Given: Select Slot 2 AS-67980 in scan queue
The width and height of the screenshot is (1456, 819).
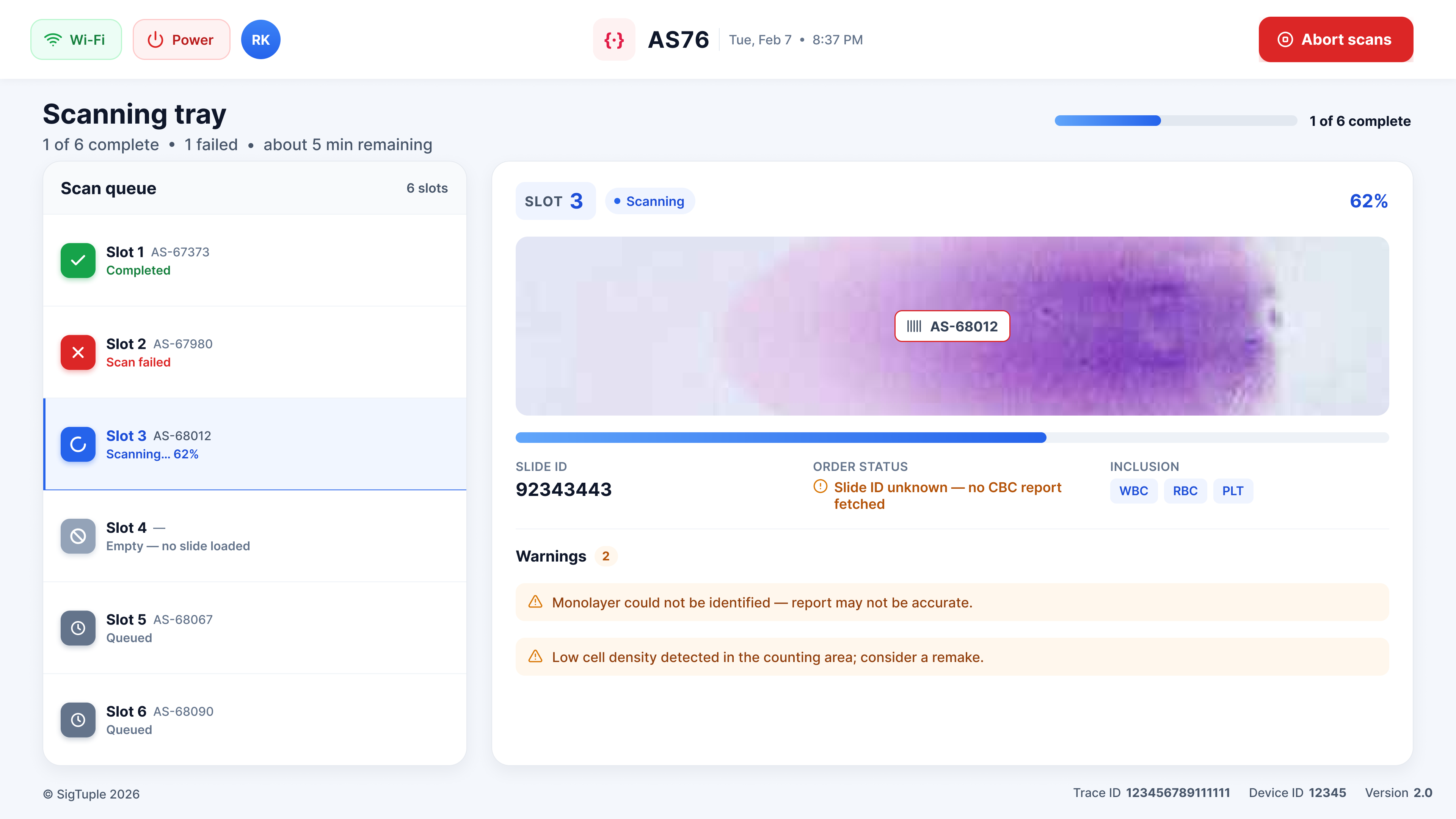Looking at the screenshot, I should [x=255, y=353].
